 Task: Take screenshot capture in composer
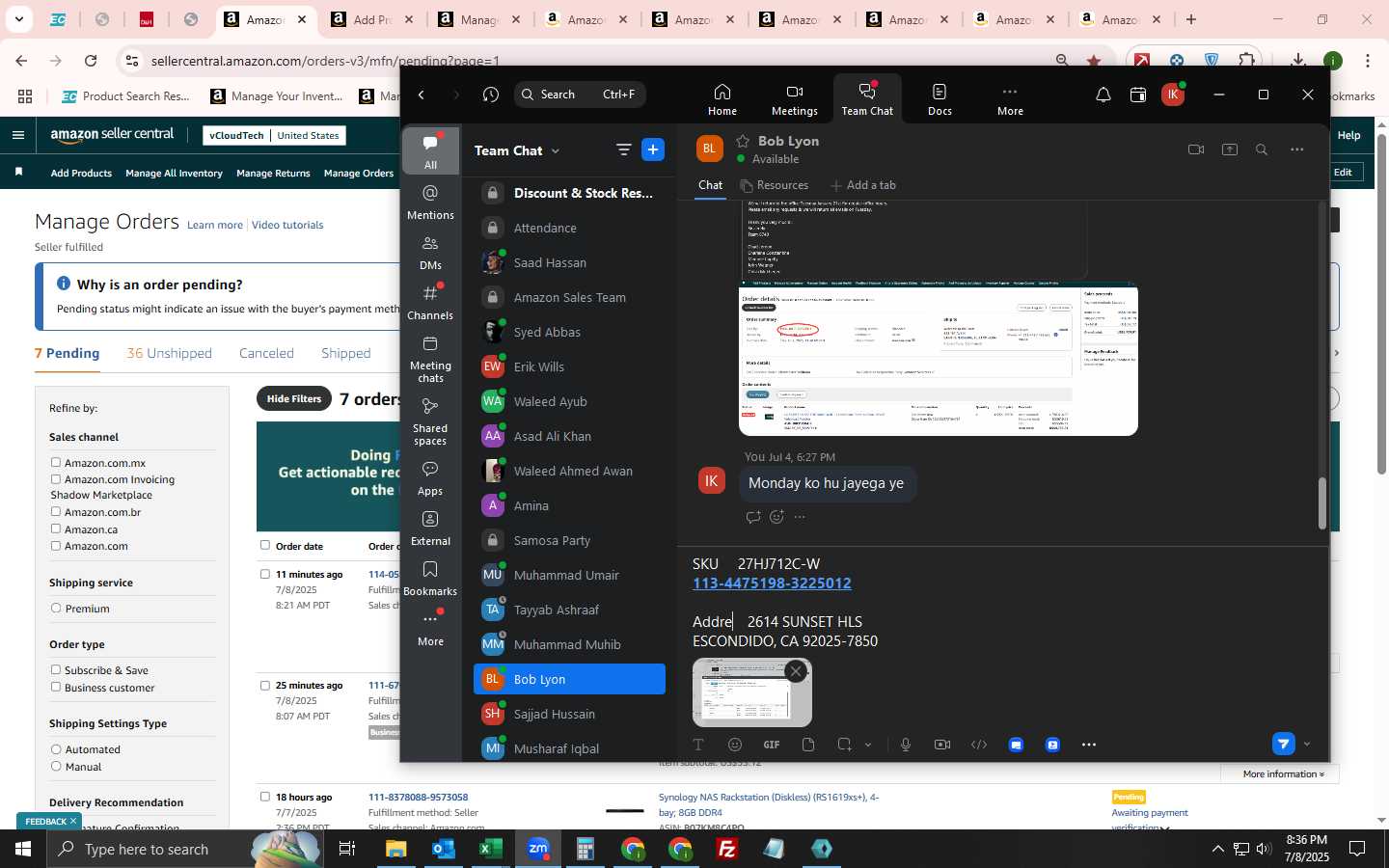845,745
